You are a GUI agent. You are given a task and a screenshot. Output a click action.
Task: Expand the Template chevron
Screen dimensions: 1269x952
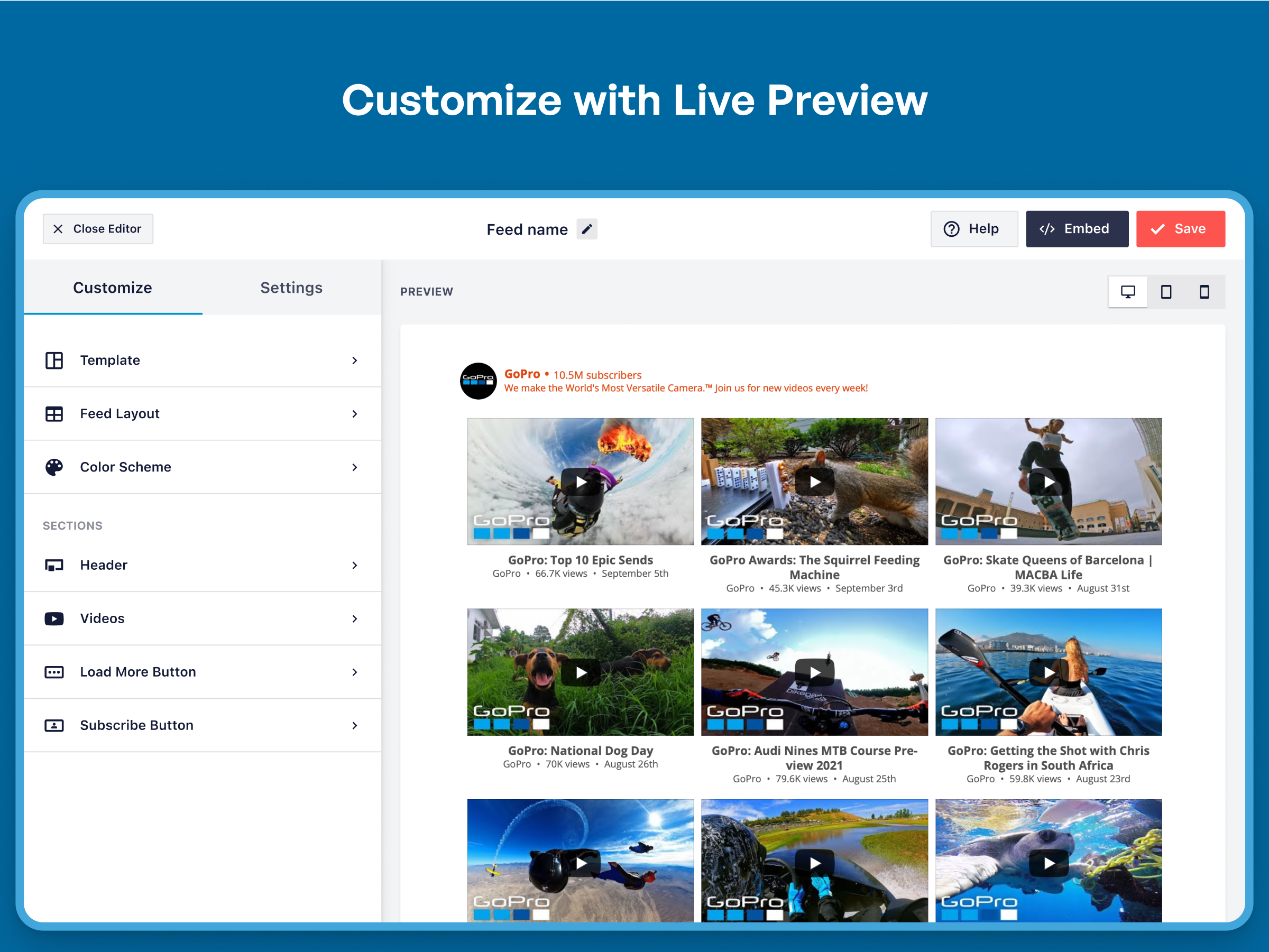(355, 360)
